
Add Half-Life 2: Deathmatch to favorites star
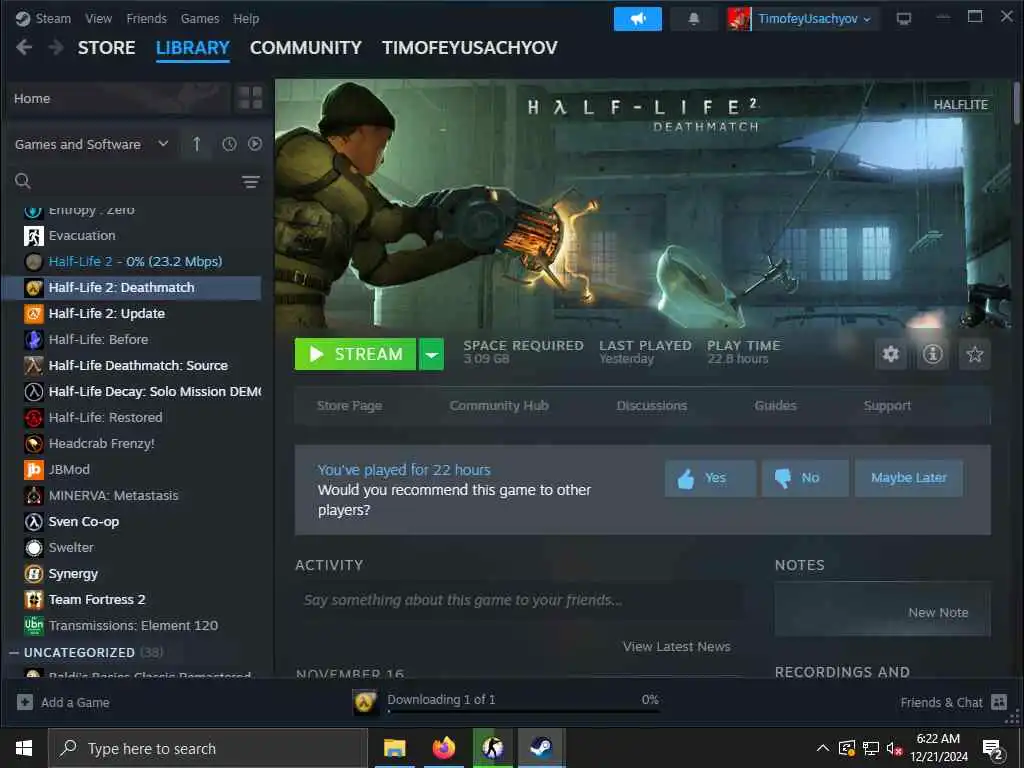coord(974,354)
